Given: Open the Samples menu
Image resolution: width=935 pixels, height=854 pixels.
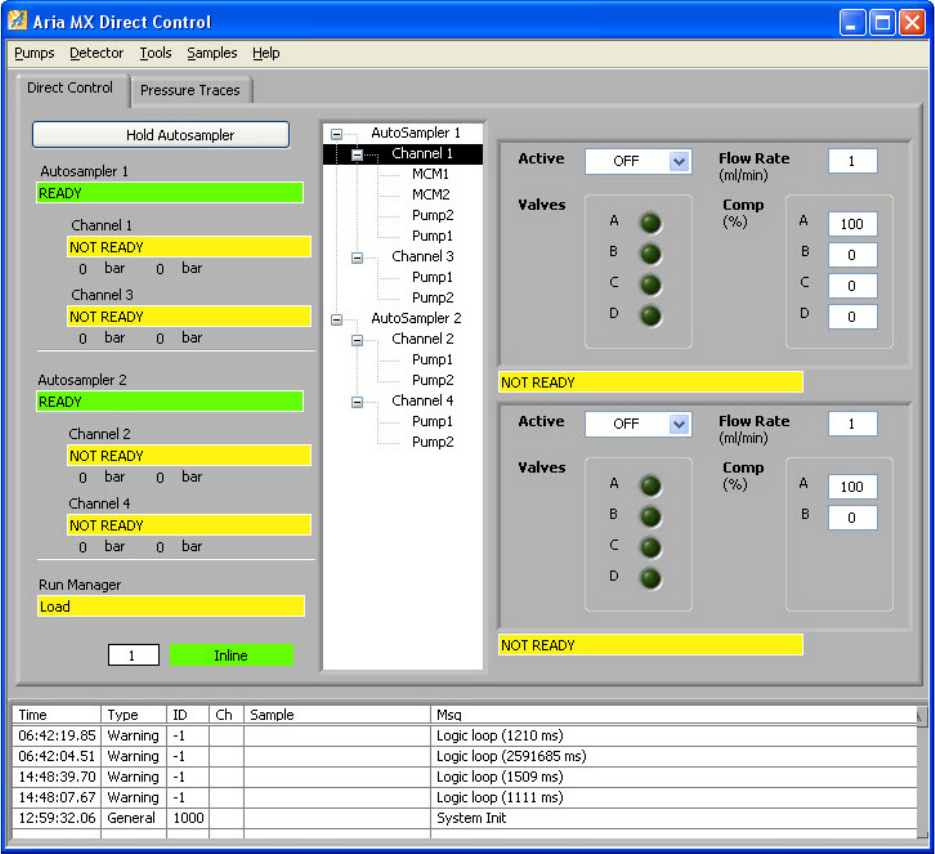Looking at the screenshot, I should 212,53.
